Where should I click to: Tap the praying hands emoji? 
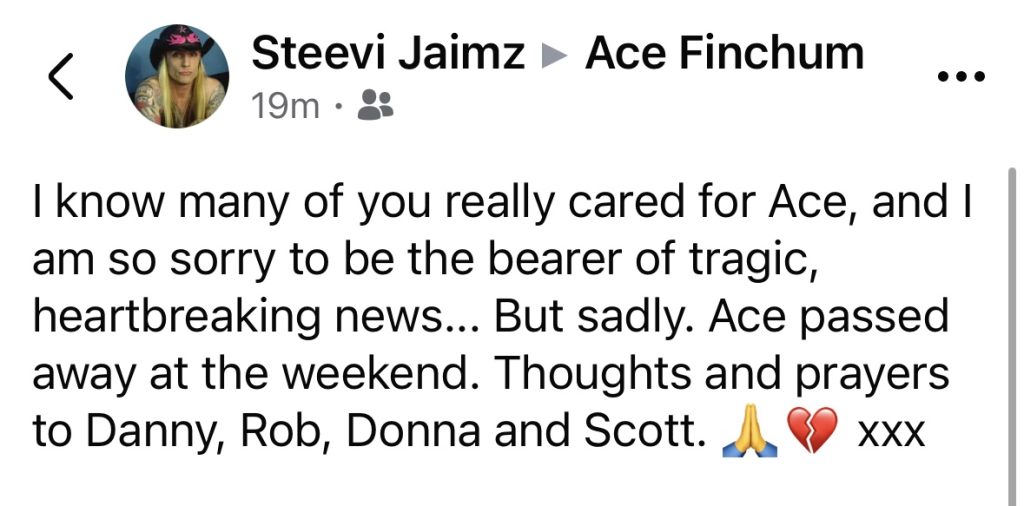(742, 433)
